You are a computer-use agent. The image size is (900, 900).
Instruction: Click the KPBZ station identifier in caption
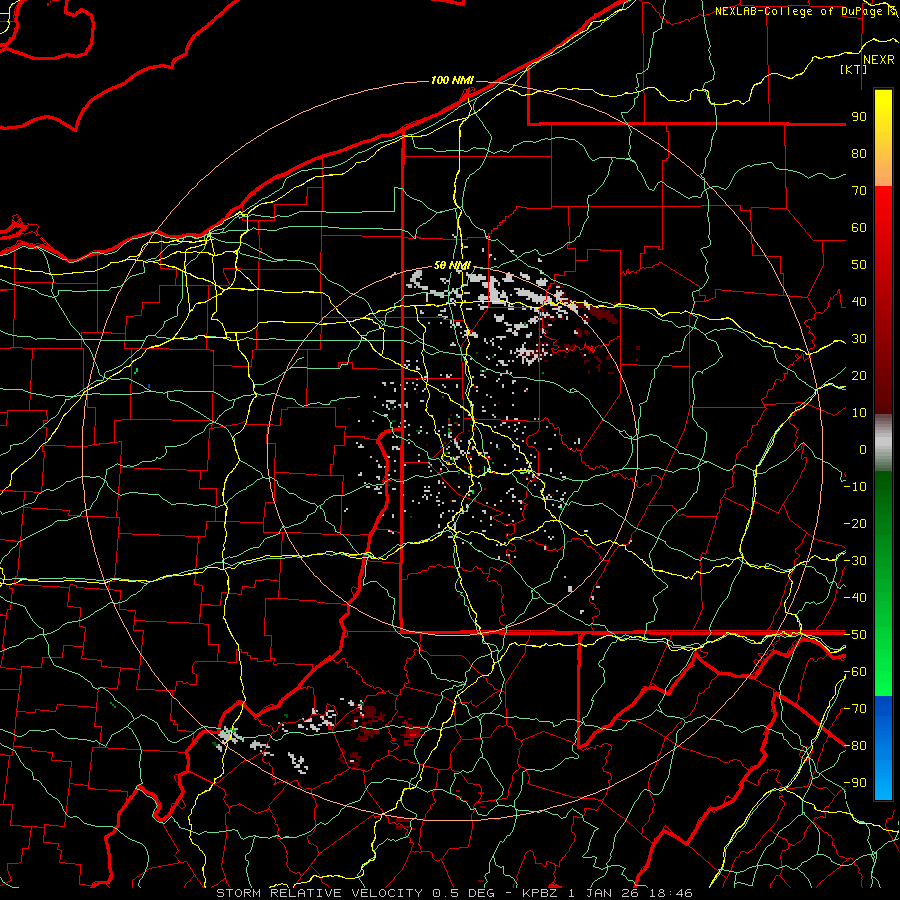click(x=542, y=893)
